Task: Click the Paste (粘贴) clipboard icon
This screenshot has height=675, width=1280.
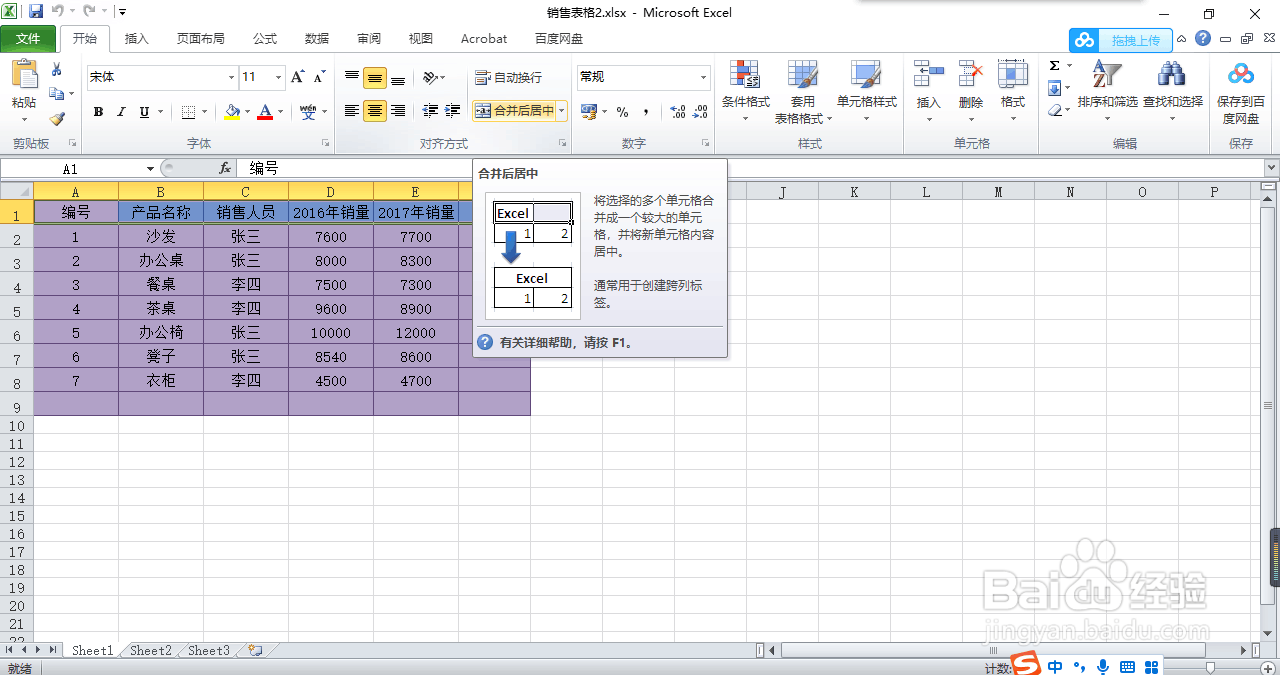Action: [24, 75]
